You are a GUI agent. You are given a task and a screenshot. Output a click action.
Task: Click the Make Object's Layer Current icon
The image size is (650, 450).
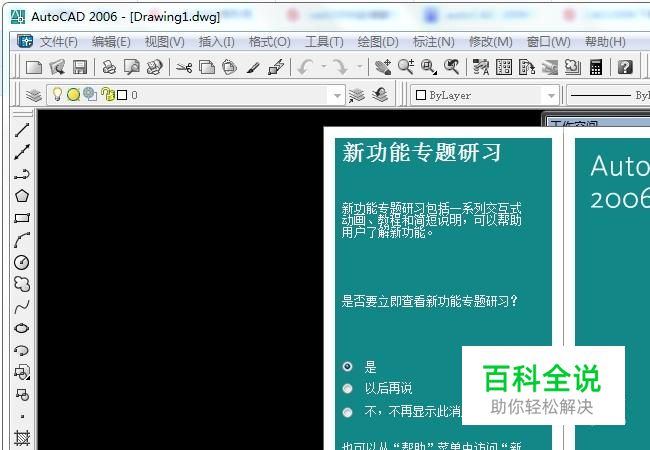(357, 95)
